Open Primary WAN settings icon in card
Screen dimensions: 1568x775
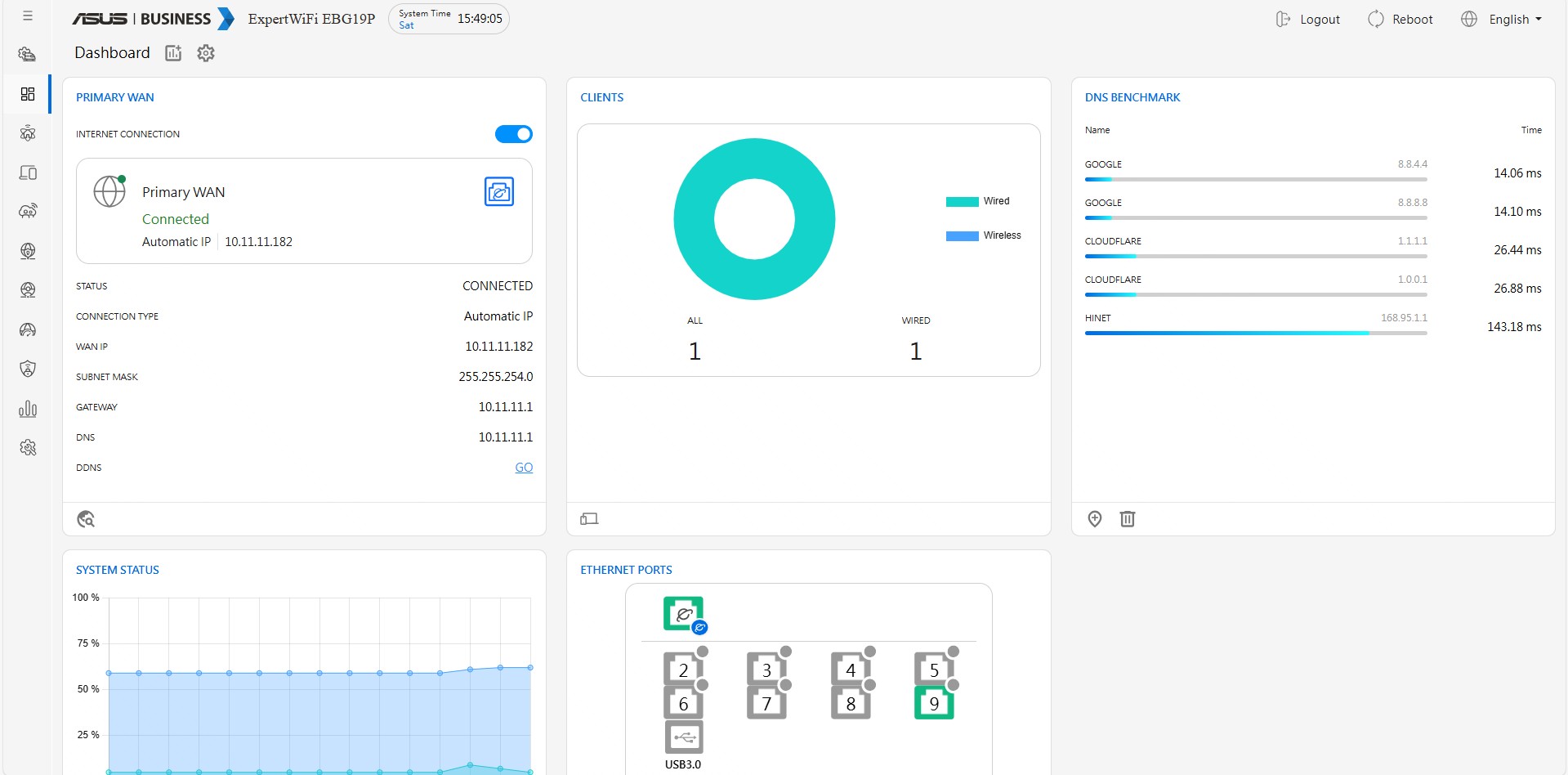point(499,192)
